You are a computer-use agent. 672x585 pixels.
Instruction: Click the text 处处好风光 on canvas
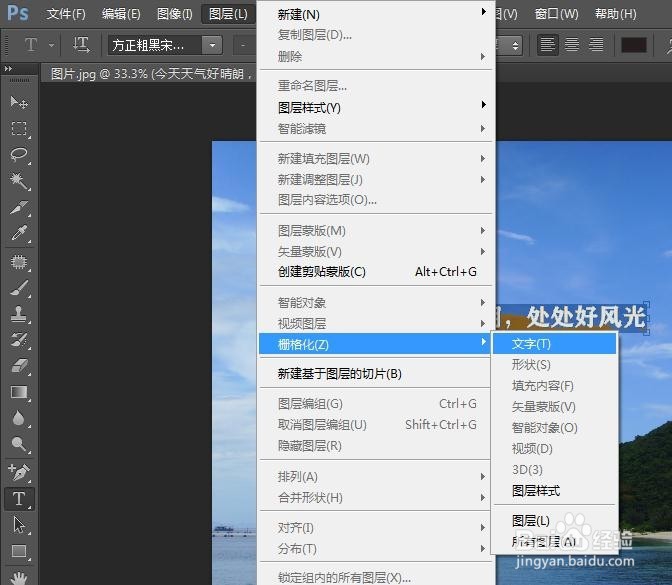point(586,317)
